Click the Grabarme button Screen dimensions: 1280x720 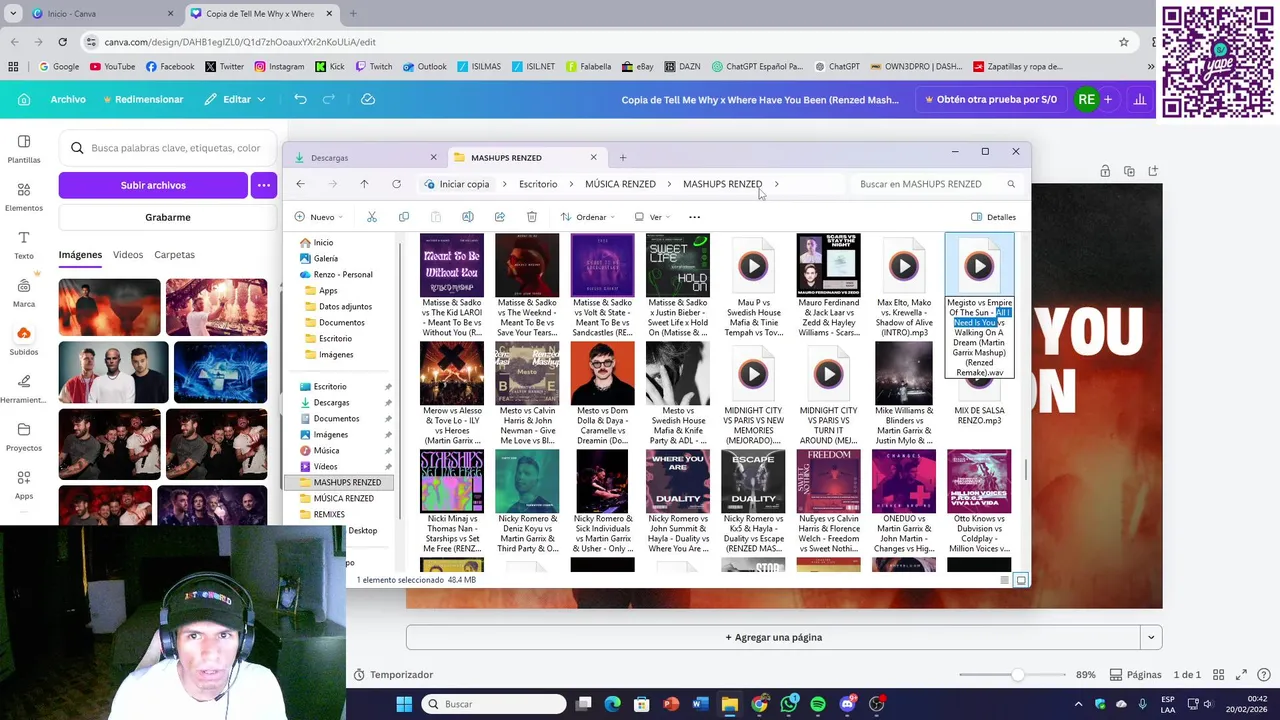pyautogui.click(x=167, y=217)
